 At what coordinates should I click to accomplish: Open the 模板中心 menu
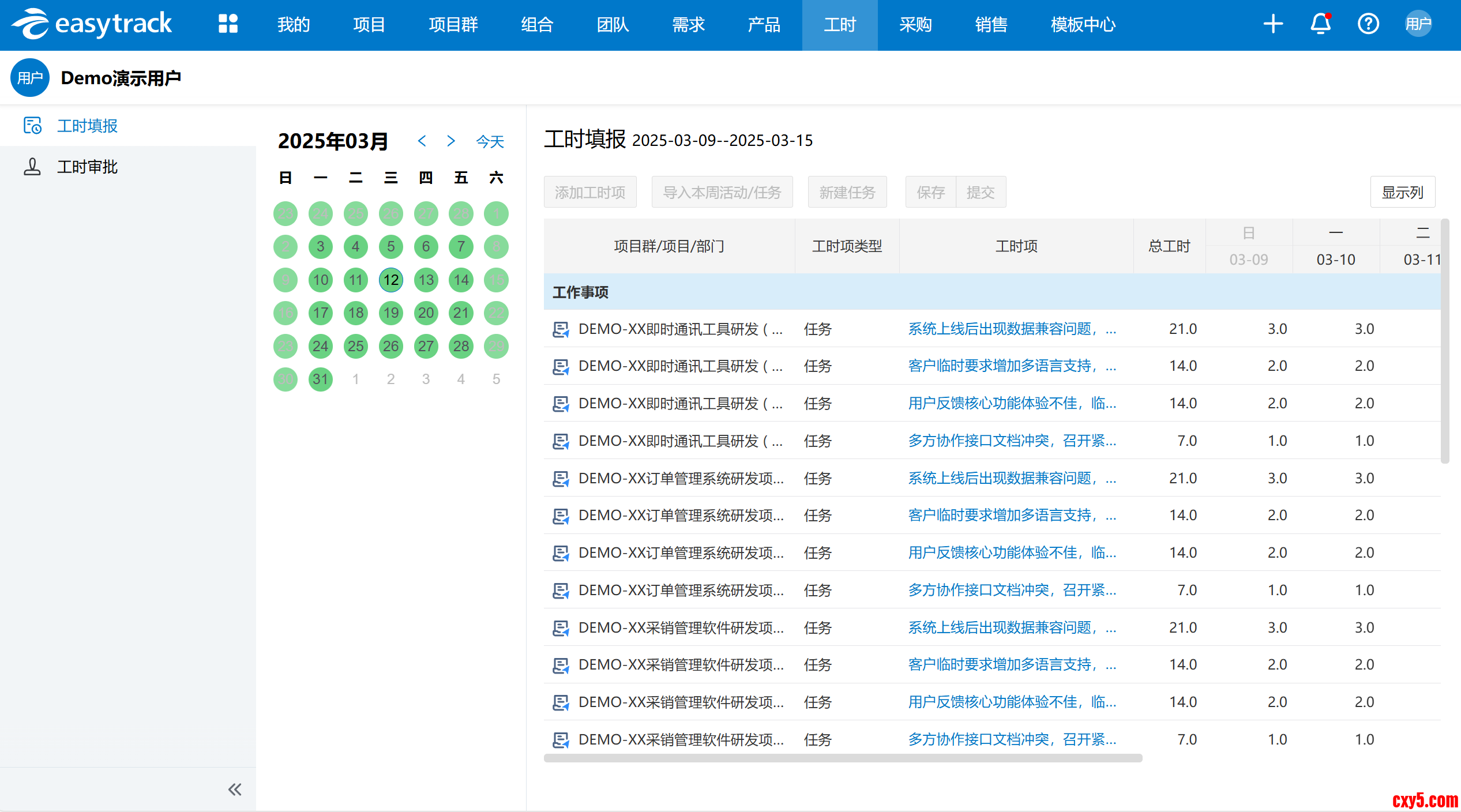(1083, 25)
